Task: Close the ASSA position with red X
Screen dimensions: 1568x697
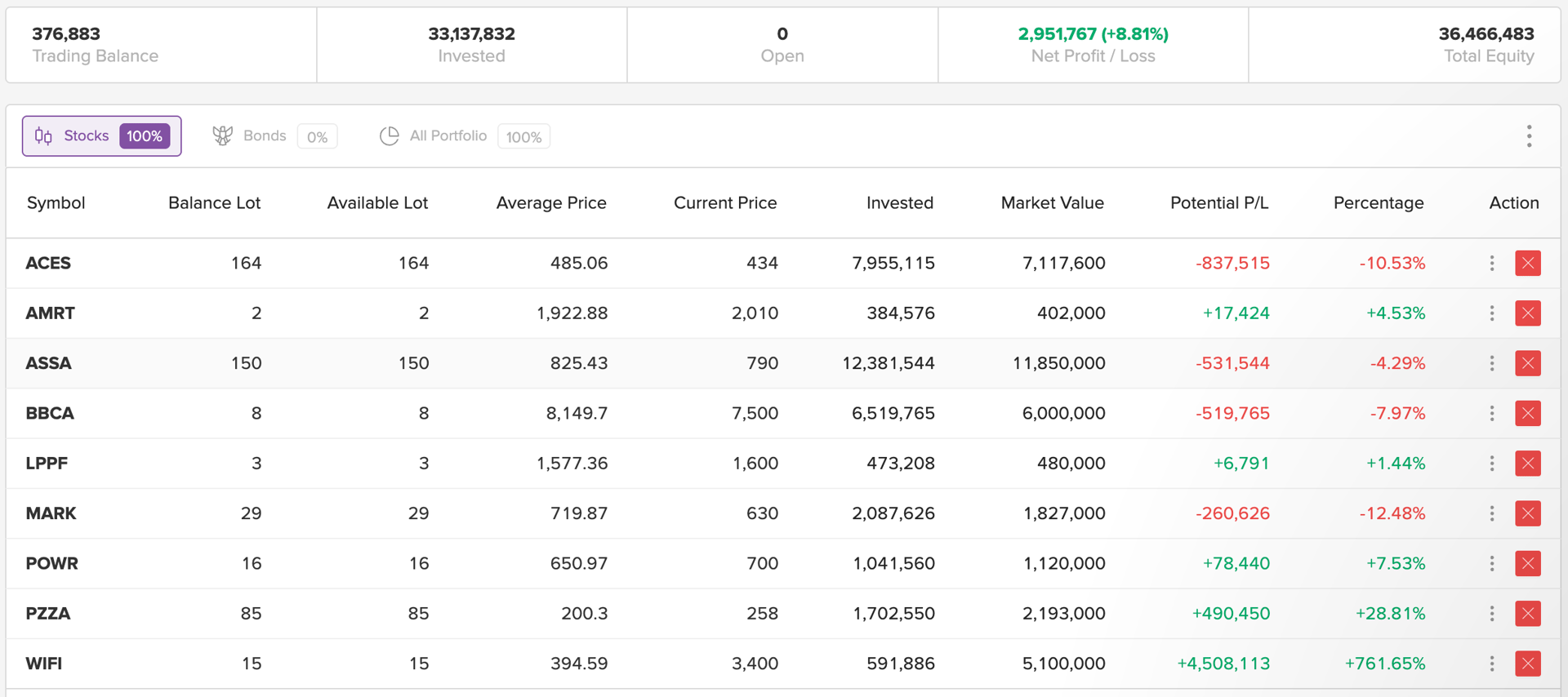Action: pyautogui.click(x=1527, y=363)
